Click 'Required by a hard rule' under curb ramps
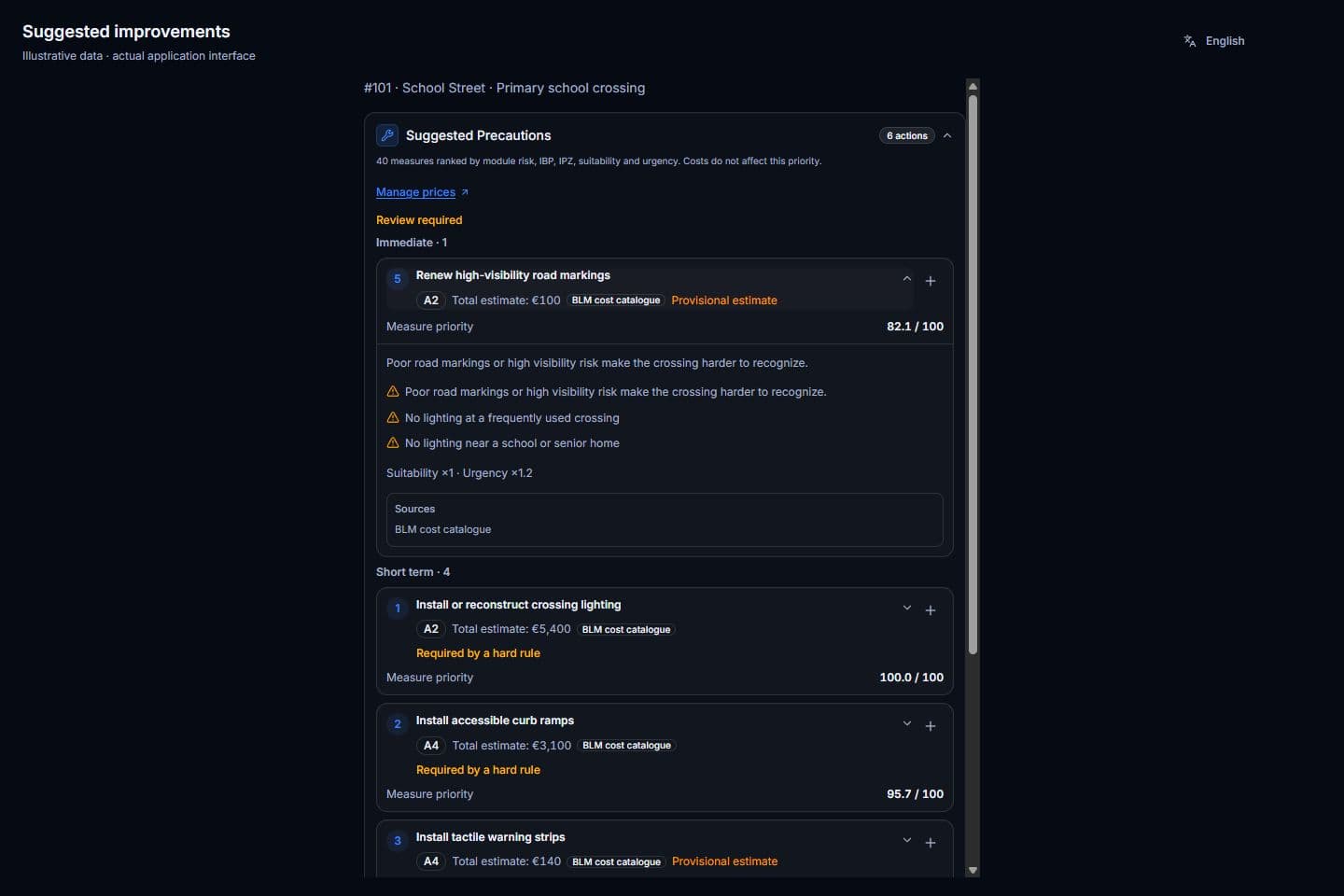The image size is (1344, 896). click(478, 770)
